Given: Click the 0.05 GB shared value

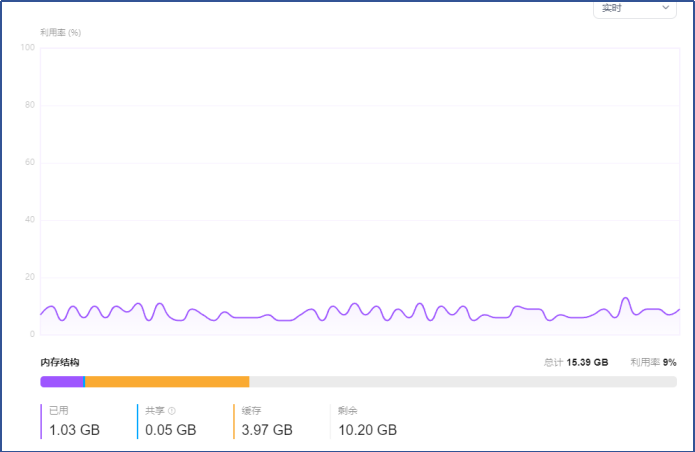Looking at the screenshot, I should click(171, 430).
